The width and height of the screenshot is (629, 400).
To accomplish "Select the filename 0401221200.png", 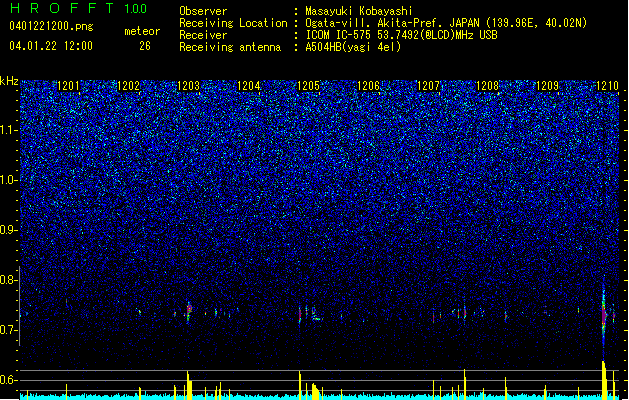I will [x=51, y=26].
